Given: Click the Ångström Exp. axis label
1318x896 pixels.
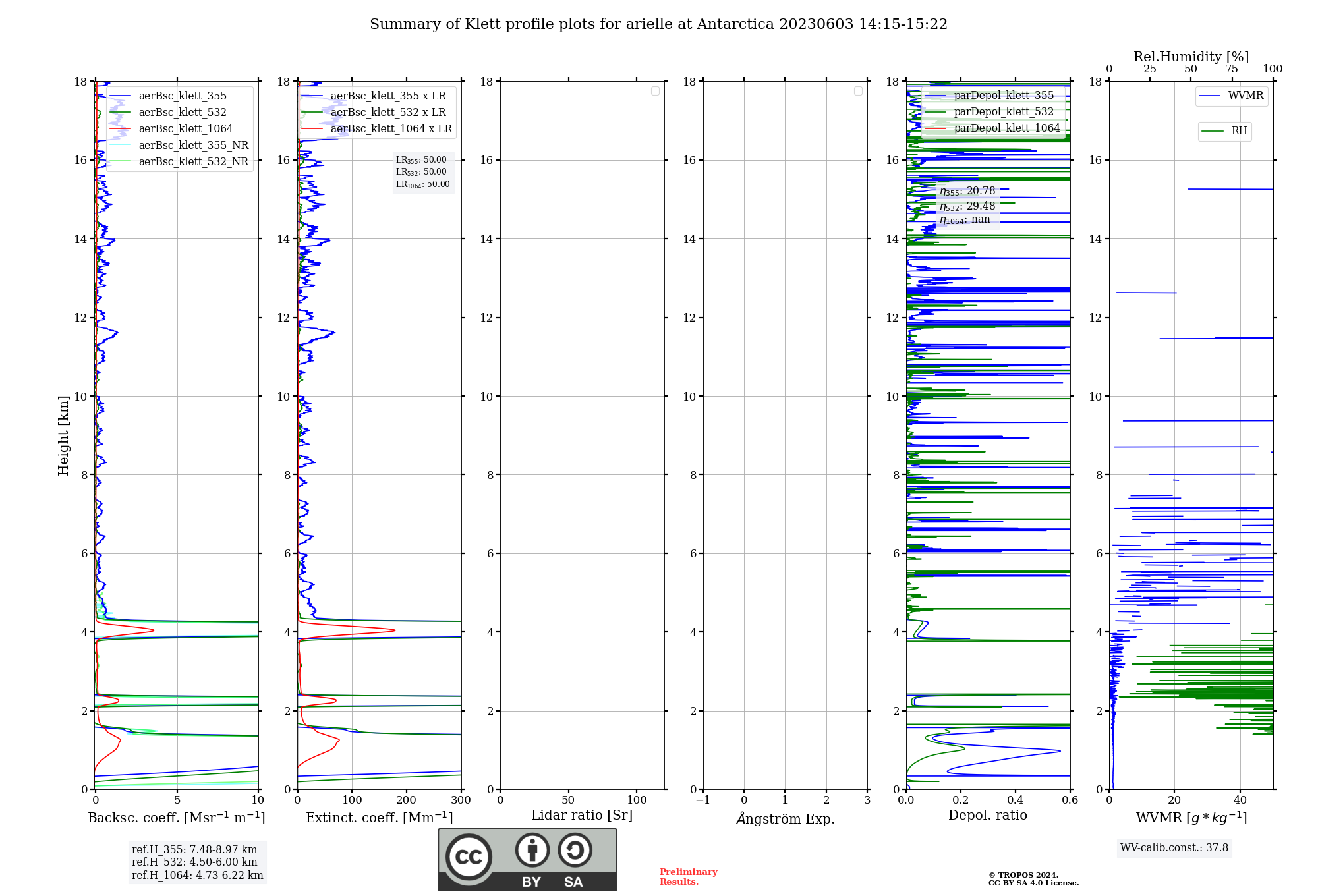Looking at the screenshot, I should (786, 818).
